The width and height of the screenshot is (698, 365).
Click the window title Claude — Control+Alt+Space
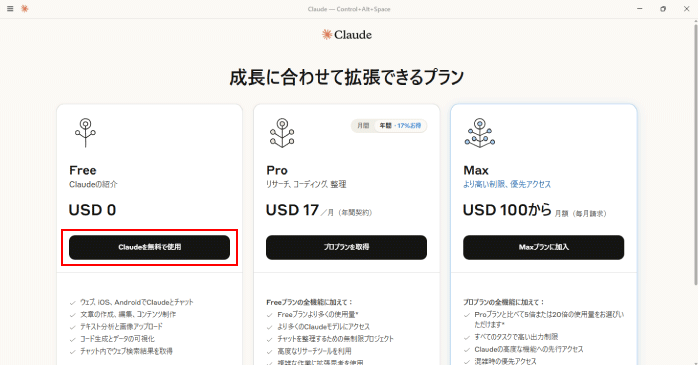click(x=349, y=9)
